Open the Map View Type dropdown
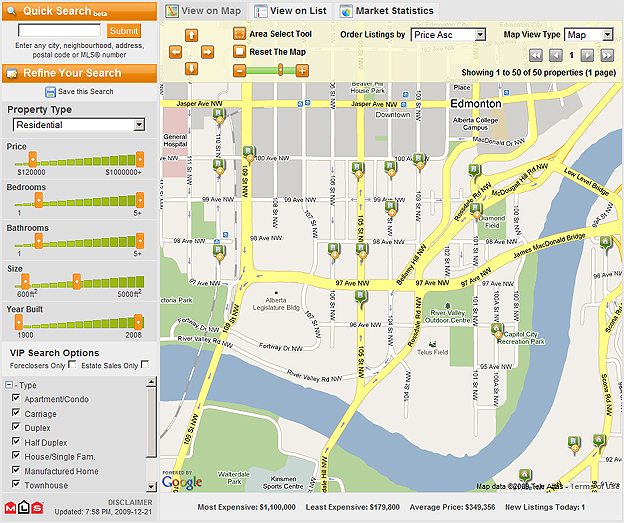The width and height of the screenshot is (624, 523). pos(589,35)
